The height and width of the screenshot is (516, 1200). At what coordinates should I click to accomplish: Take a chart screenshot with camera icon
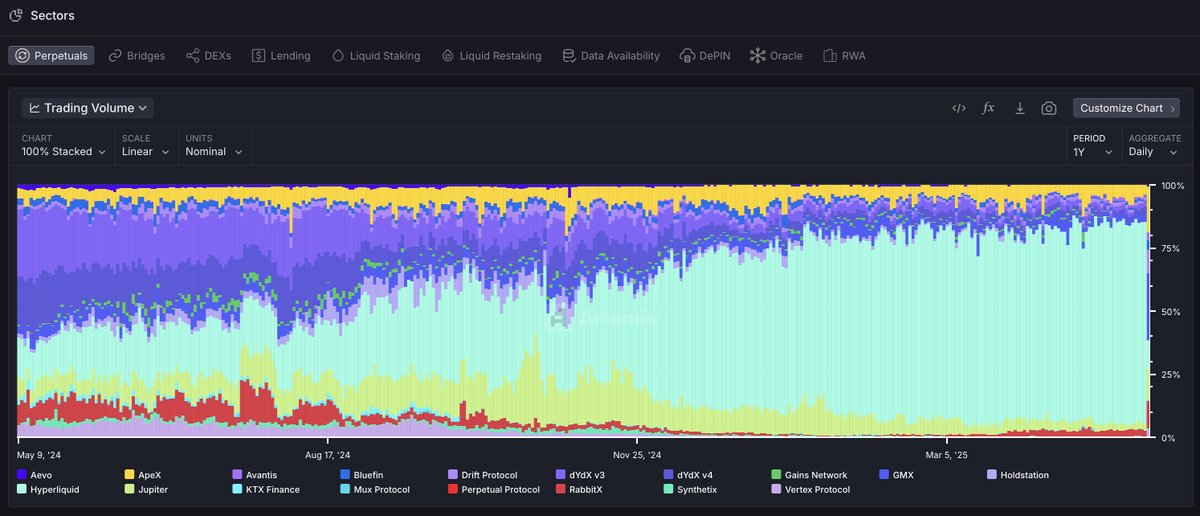1048,108
